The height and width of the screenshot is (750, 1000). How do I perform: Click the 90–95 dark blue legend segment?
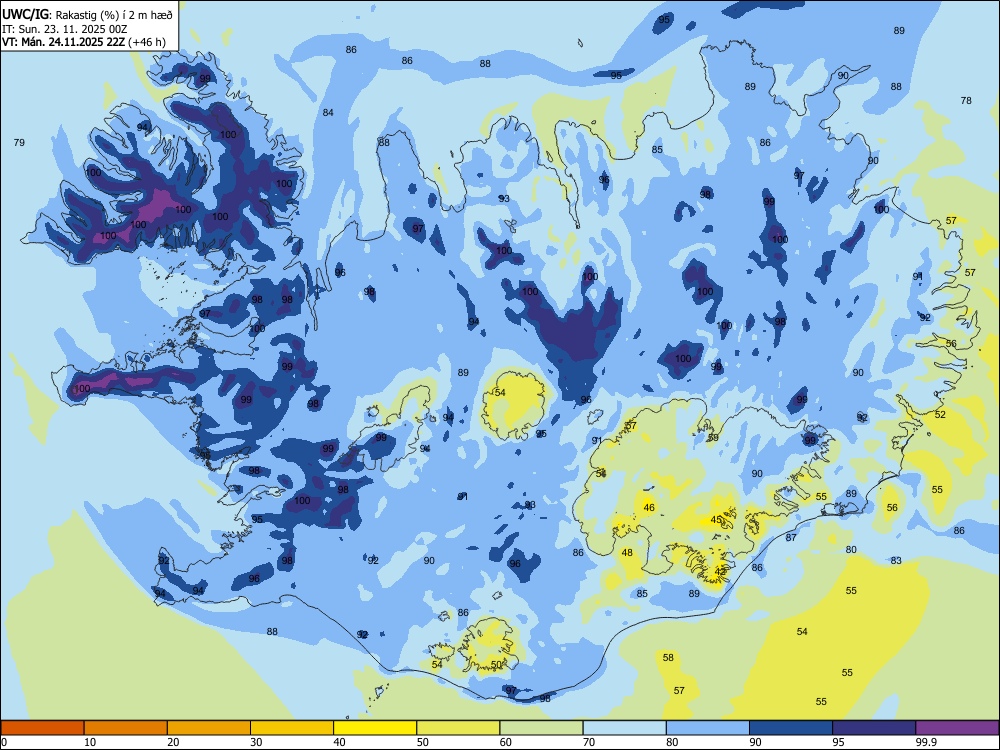coord(791,728)
